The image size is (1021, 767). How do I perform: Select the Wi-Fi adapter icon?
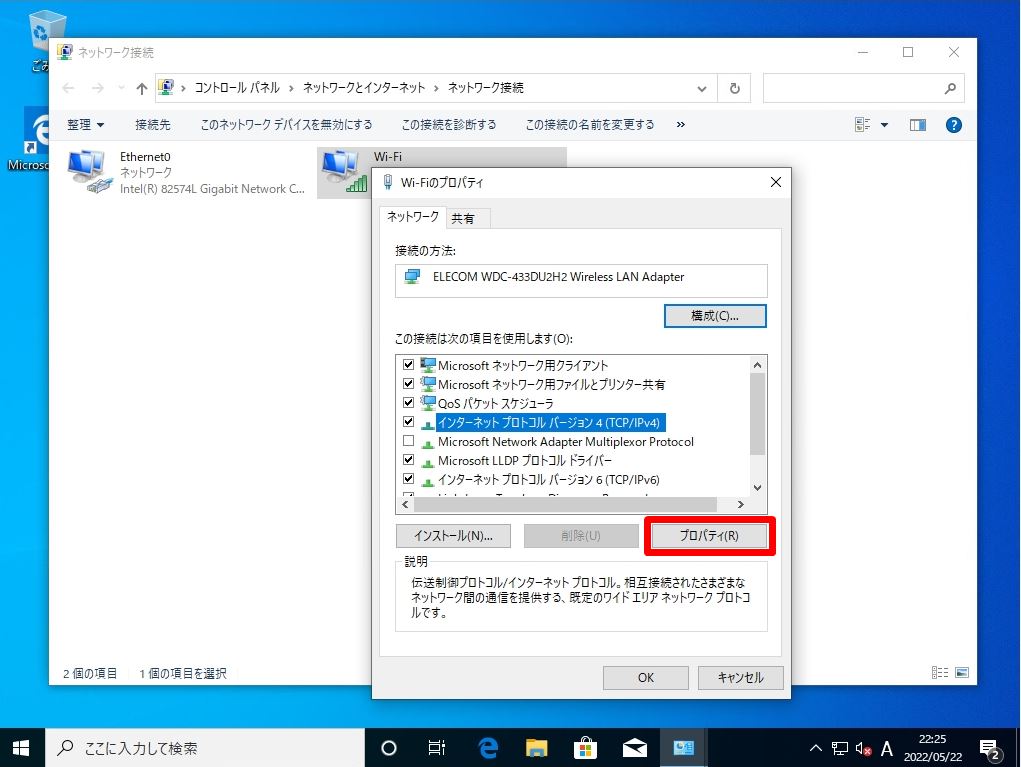(x=343, y=172)
